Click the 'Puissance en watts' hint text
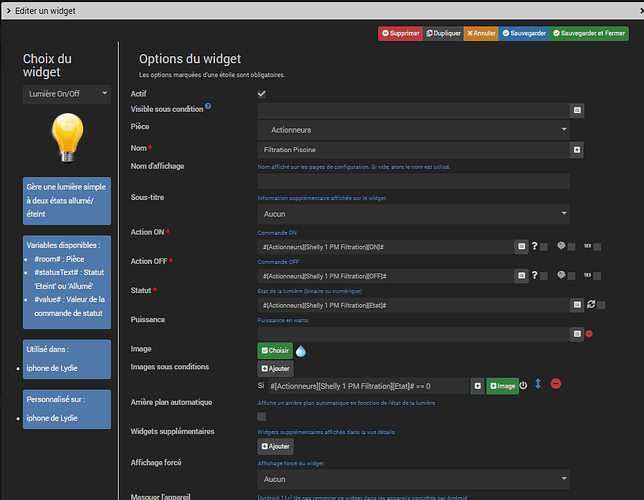Viewport: 644px width, 500px height. (x=283, y=320)
